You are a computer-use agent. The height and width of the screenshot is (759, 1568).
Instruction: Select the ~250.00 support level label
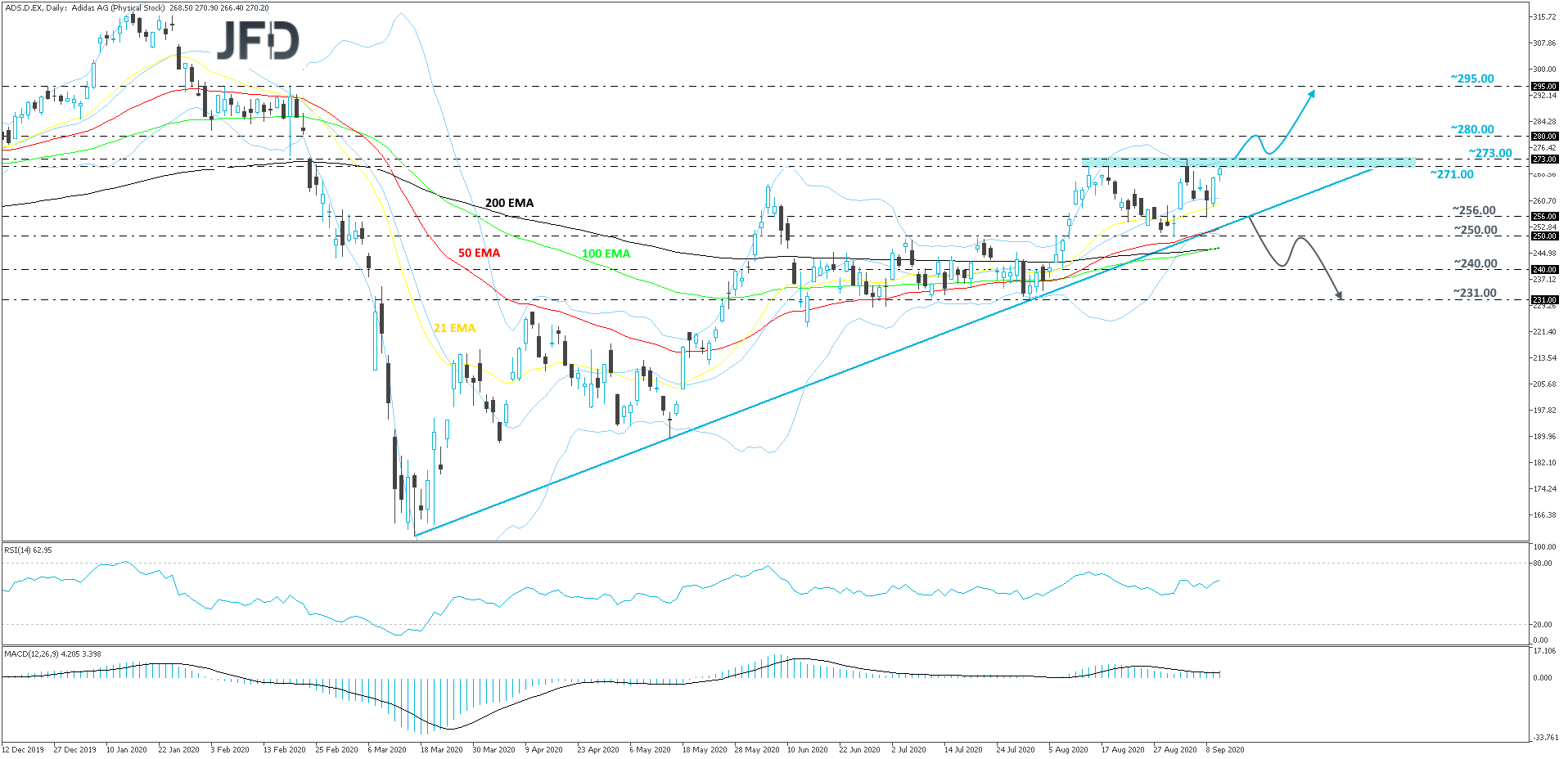click(x=1475, y=230)
